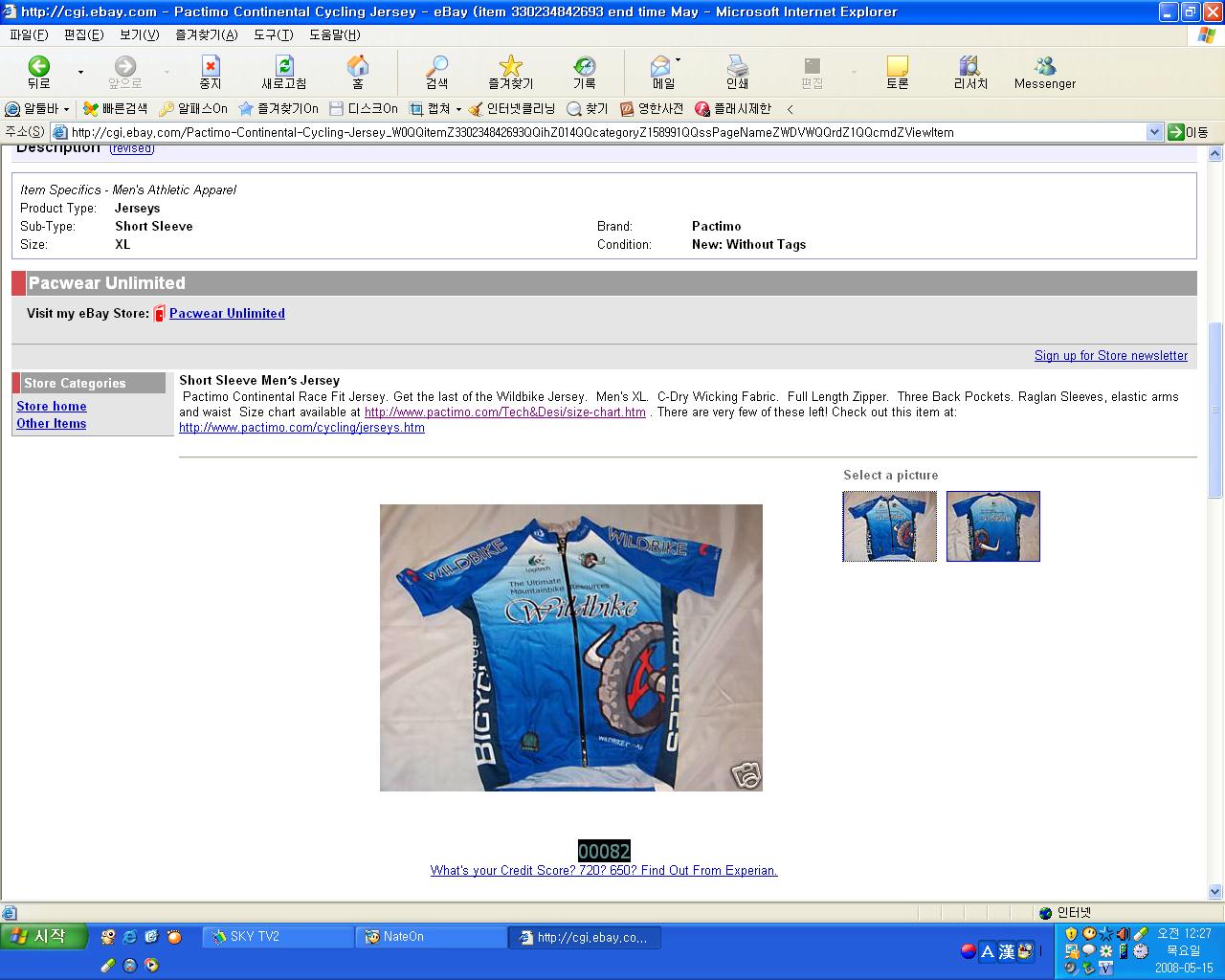Click the Go (이동) button
This screenshot has height=980, width=1225.
(x=1188, y=132)
